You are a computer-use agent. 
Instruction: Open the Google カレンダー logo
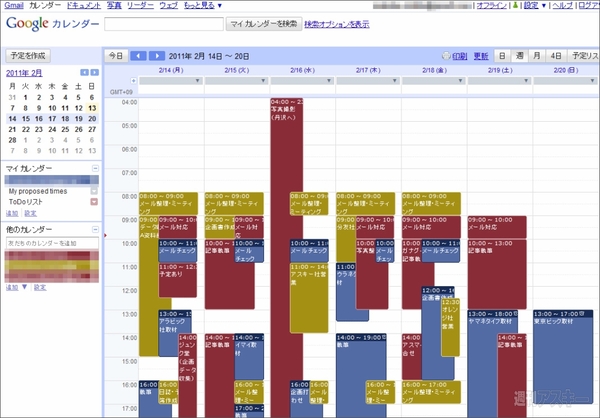(52, 24)
